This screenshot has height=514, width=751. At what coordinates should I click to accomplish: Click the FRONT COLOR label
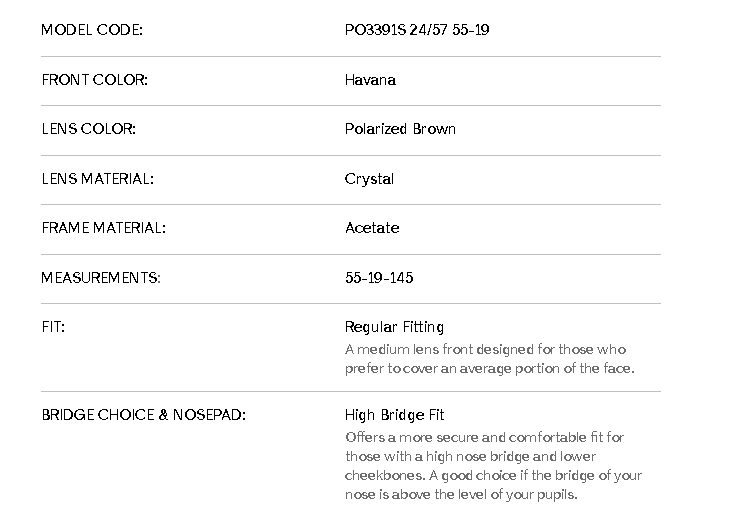[94, 80]
